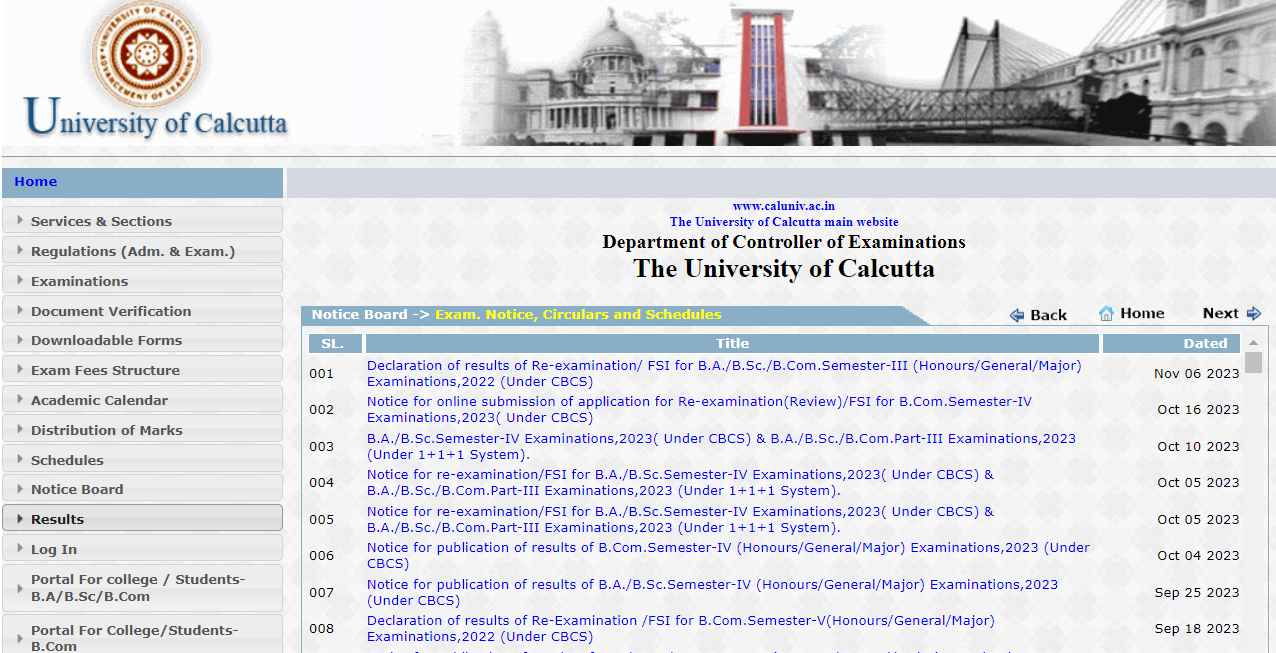The width and height of the screenshot is (1276, 653).
Task: Open Portal For College/Students-B.Com item
Action: point(143,636)
